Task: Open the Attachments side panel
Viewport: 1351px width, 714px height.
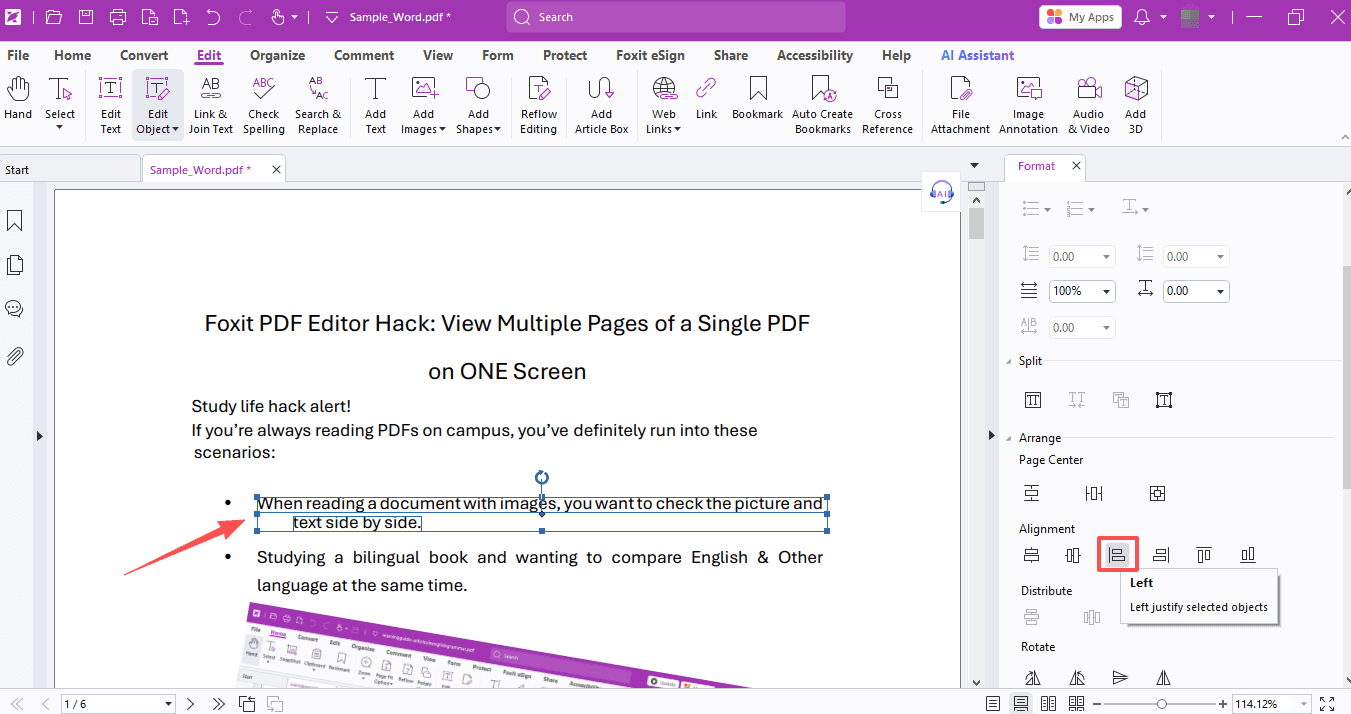Action: 15,356
